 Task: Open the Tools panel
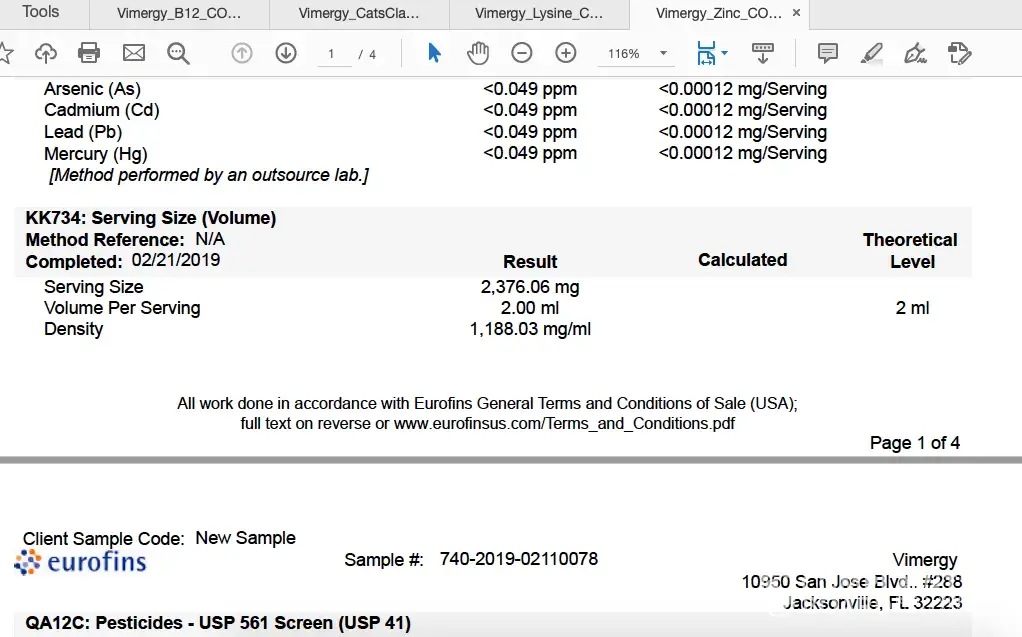click(x=41, y=13)
